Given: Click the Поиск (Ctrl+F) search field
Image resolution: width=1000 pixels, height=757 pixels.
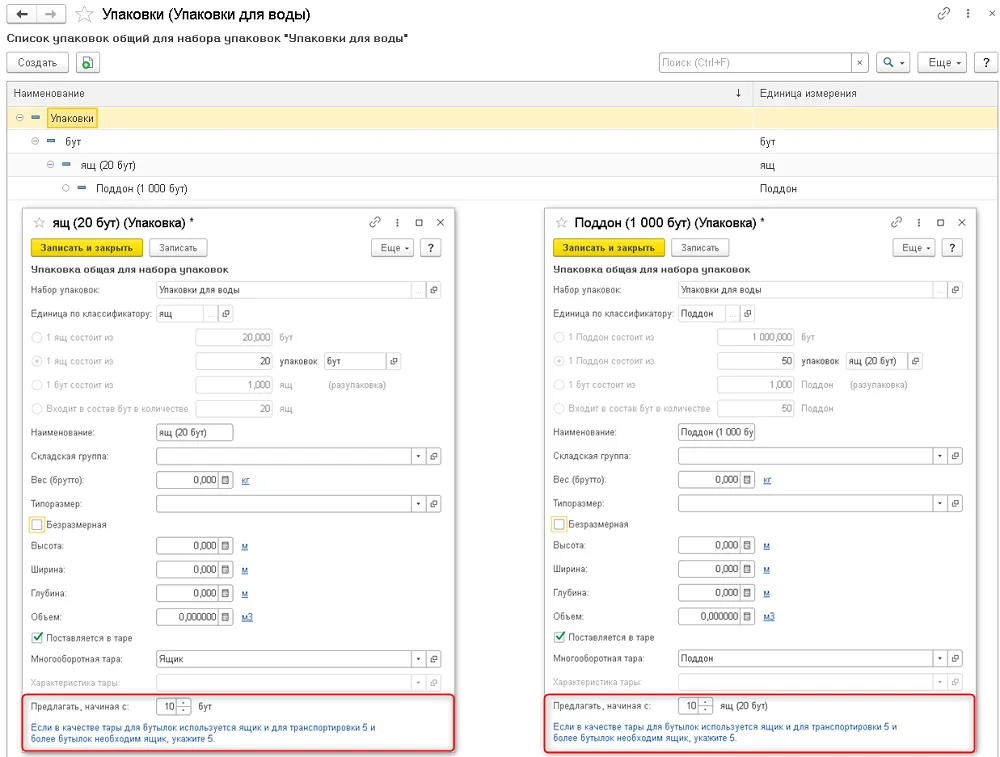Looking at the screenshot, I should [756, 62].
